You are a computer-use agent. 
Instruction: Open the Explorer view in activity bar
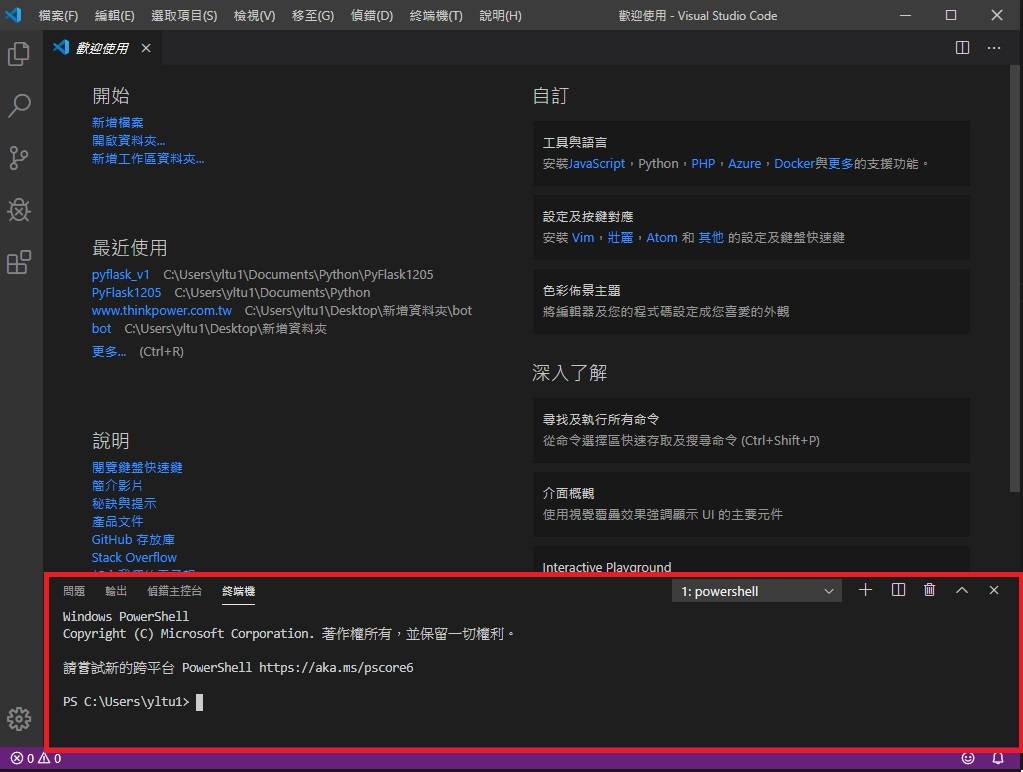click(19, 54)
